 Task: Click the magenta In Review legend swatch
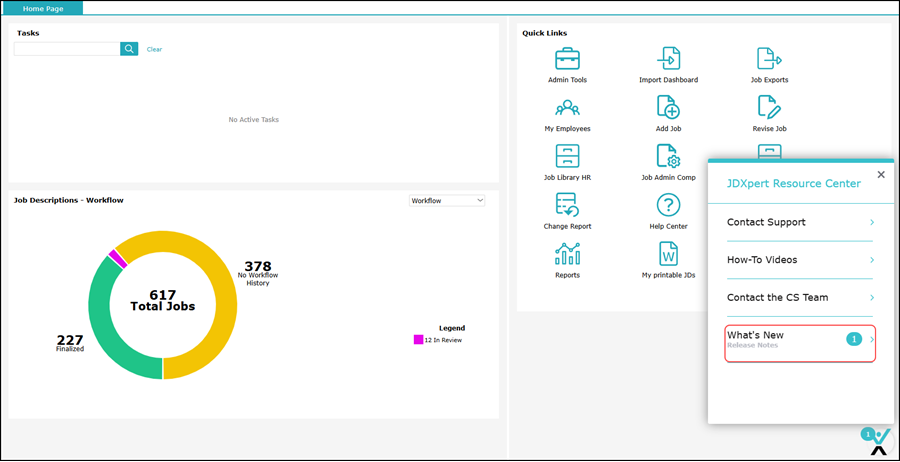[418, 340]
